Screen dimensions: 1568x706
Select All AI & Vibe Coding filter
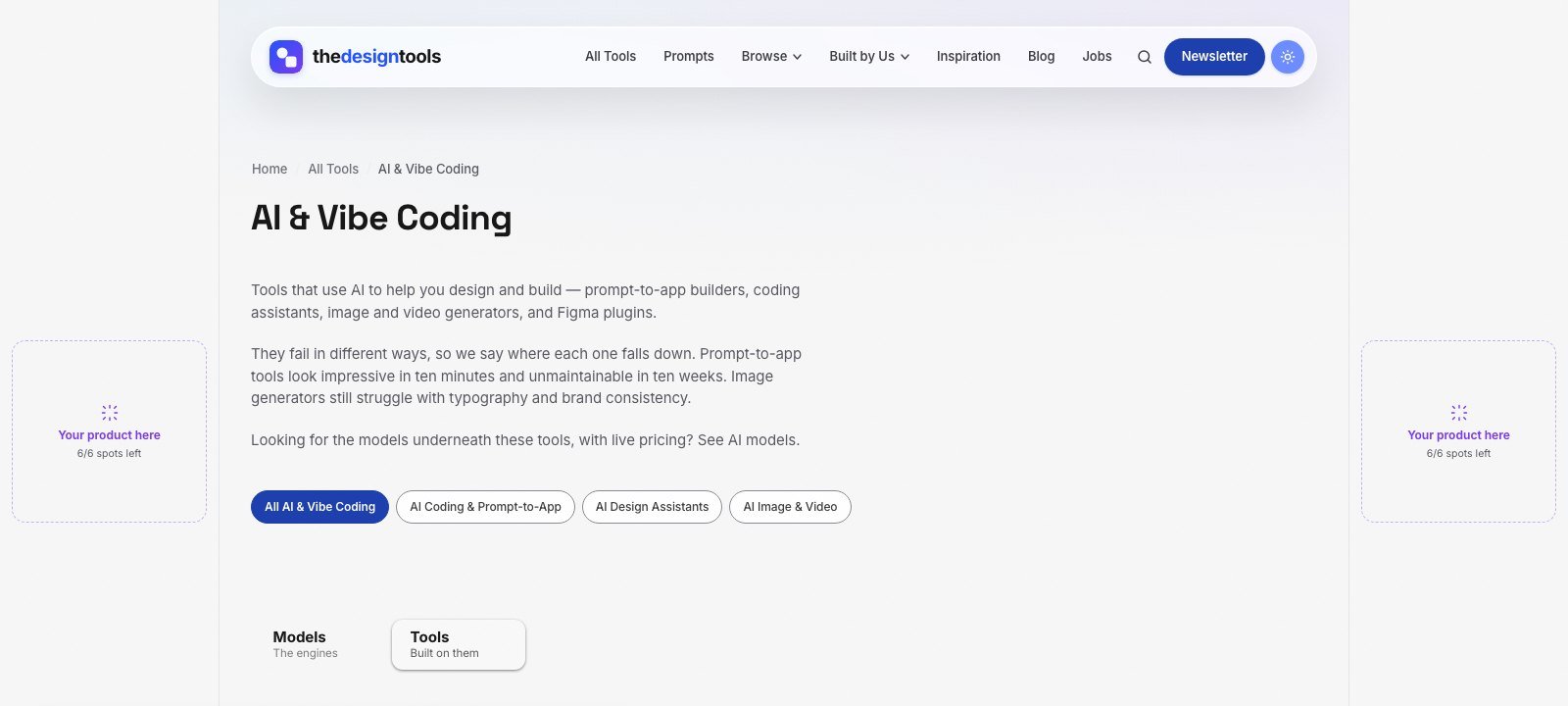coord(319,507)
